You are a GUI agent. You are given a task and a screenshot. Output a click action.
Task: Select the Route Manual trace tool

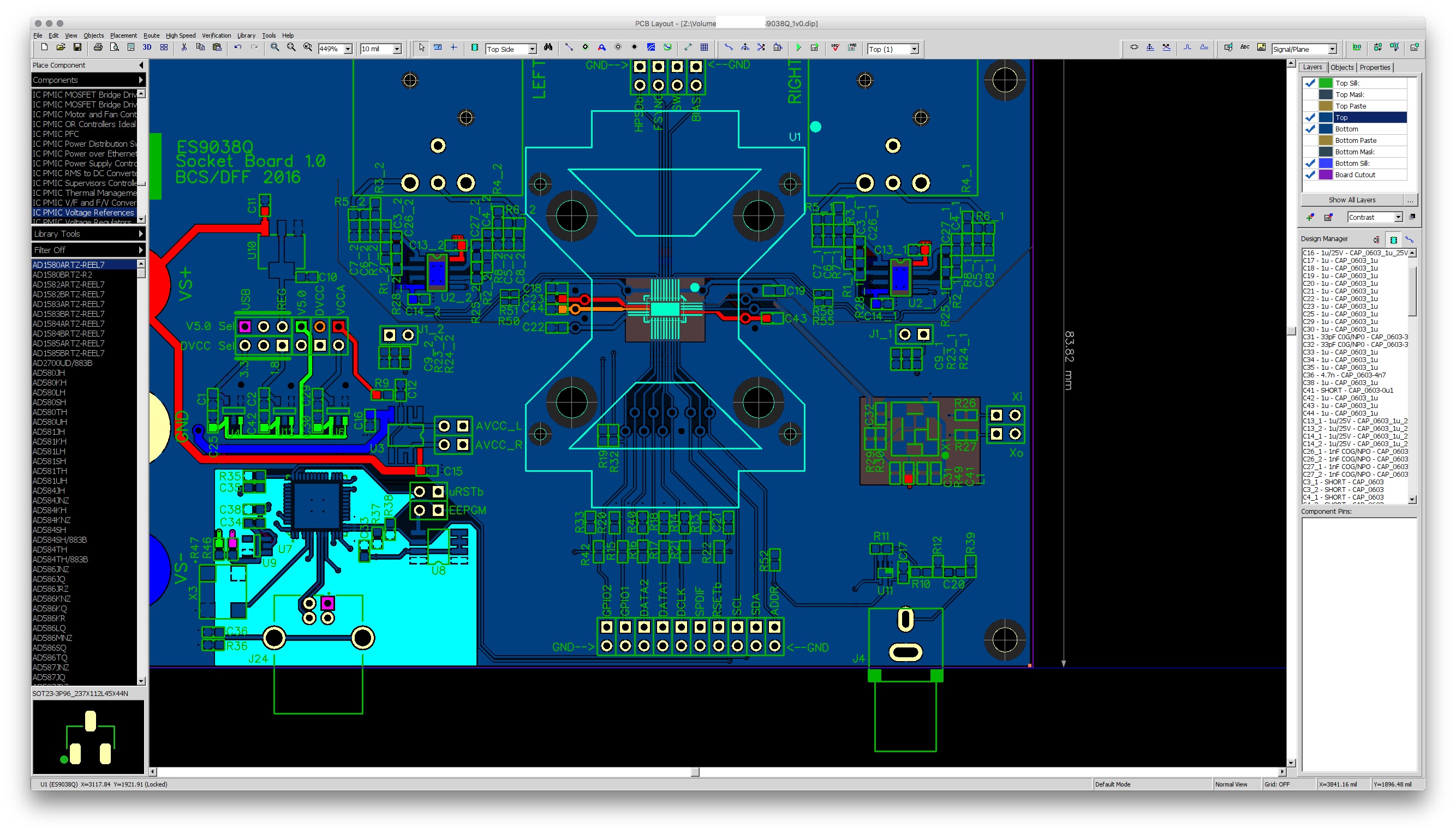(x=729, y=48)
